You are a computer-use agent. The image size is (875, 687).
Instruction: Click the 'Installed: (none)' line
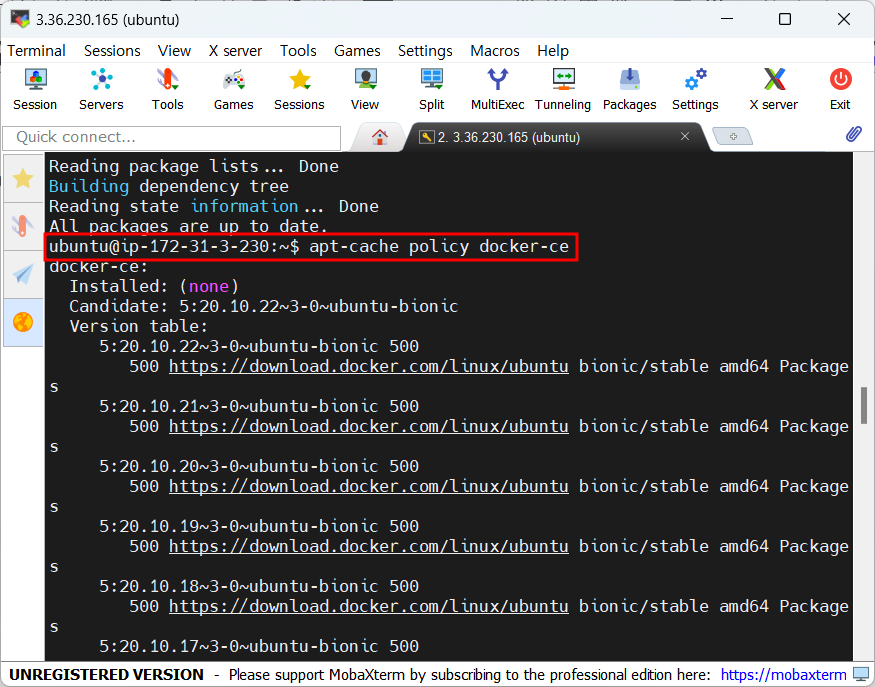point(154,286)
